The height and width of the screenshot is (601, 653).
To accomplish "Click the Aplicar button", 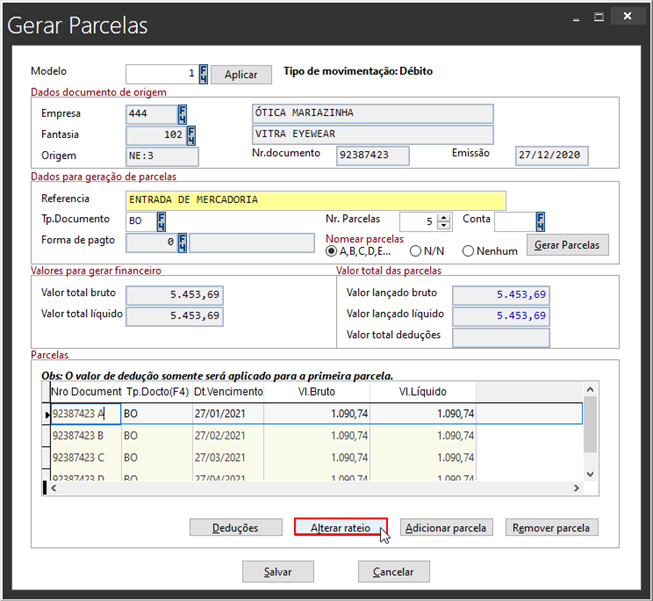I will click(240, 75).
